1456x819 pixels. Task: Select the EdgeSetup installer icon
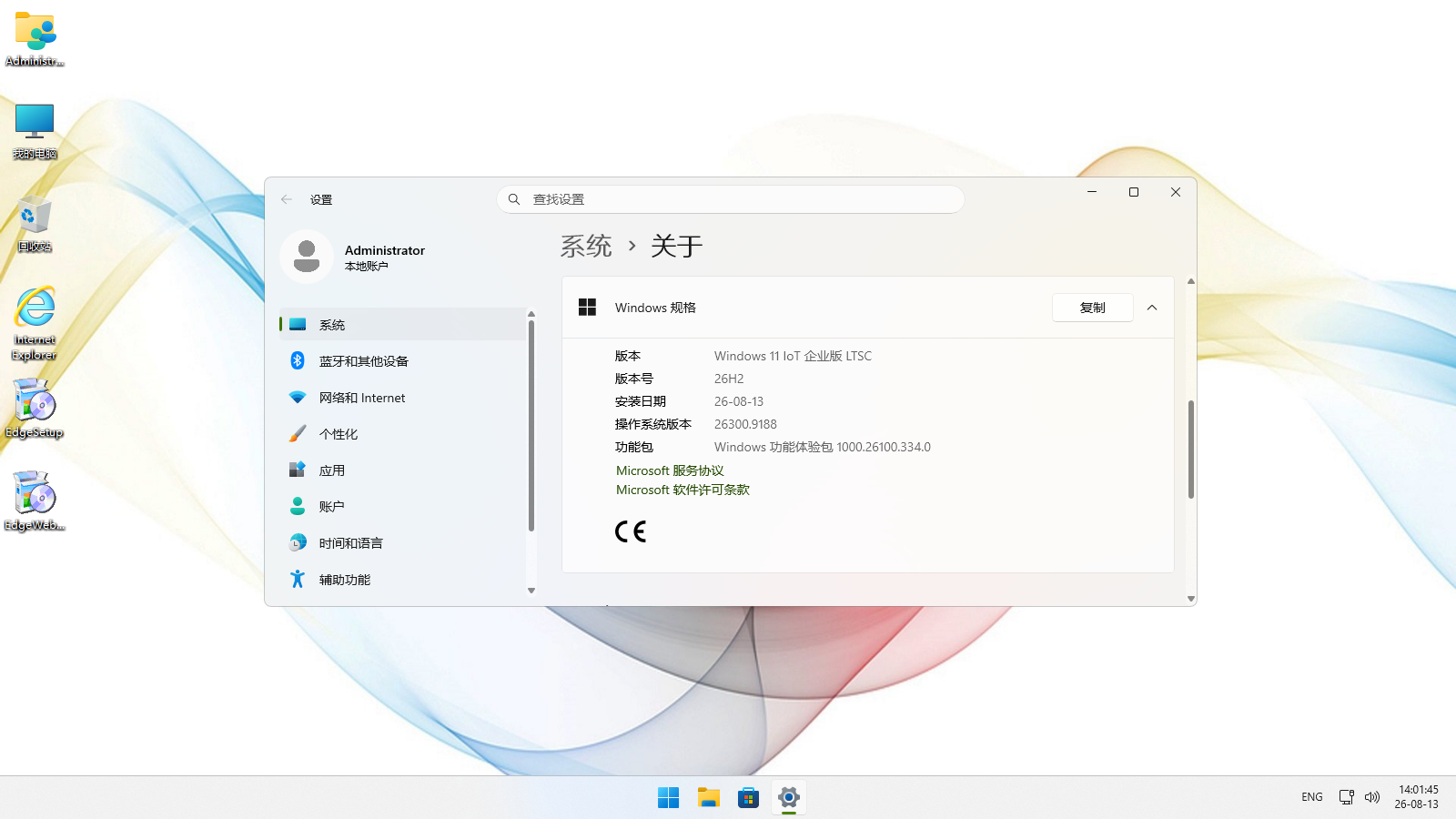click(35, 409)
